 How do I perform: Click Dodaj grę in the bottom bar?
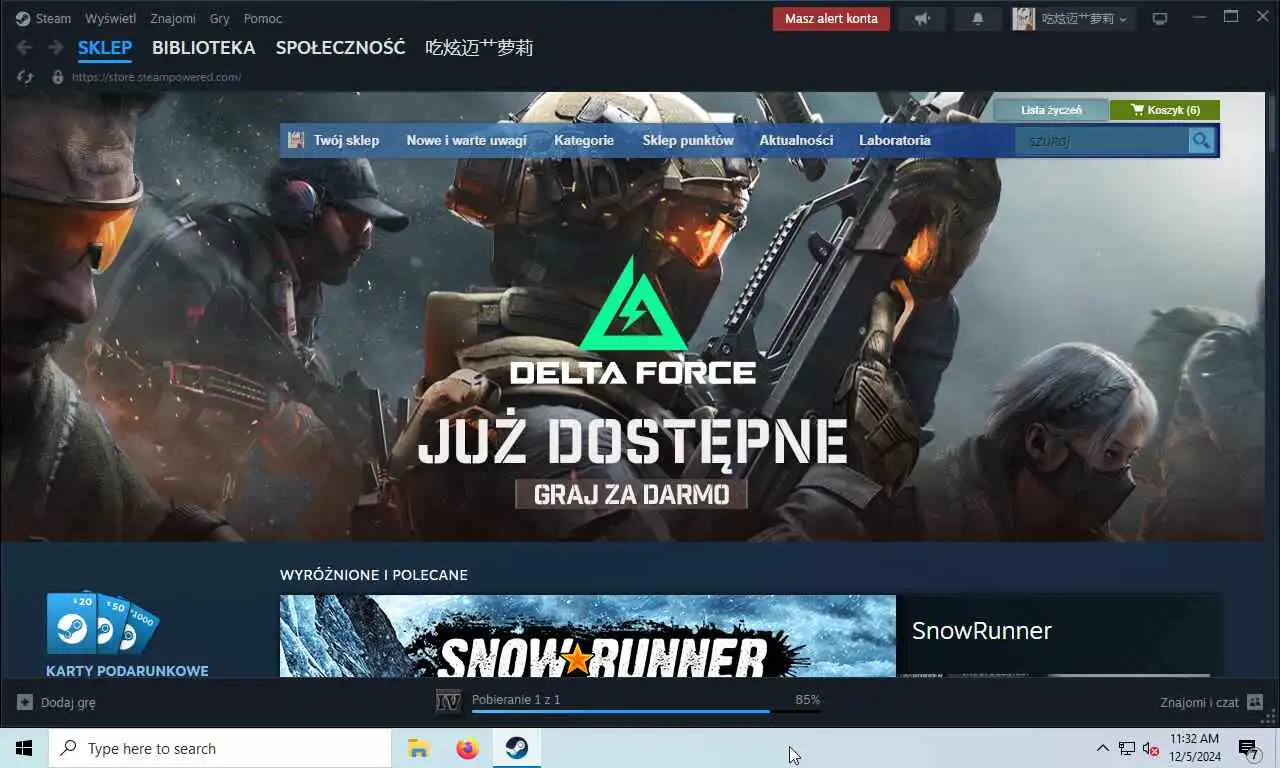[68, 702]
